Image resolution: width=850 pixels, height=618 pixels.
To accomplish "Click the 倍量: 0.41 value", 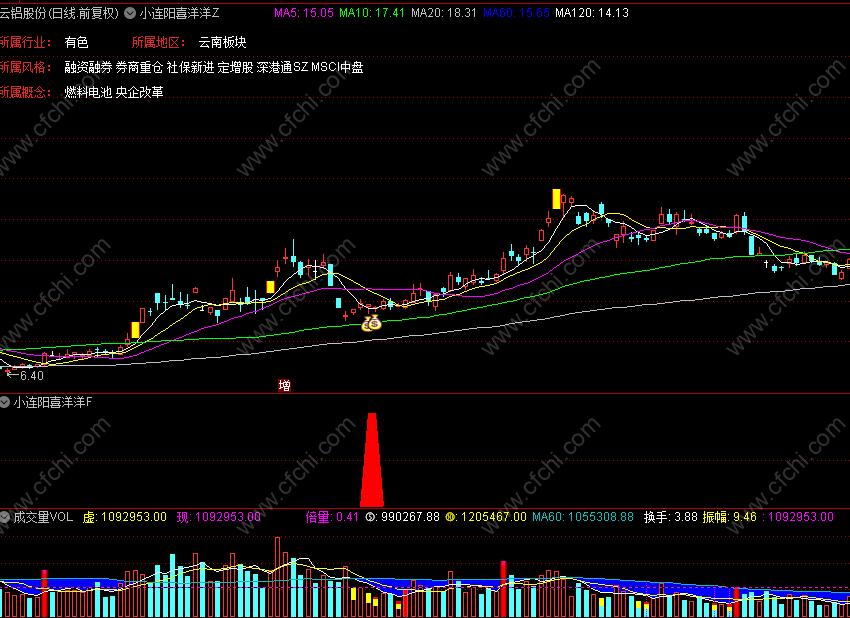I will 332,517.
